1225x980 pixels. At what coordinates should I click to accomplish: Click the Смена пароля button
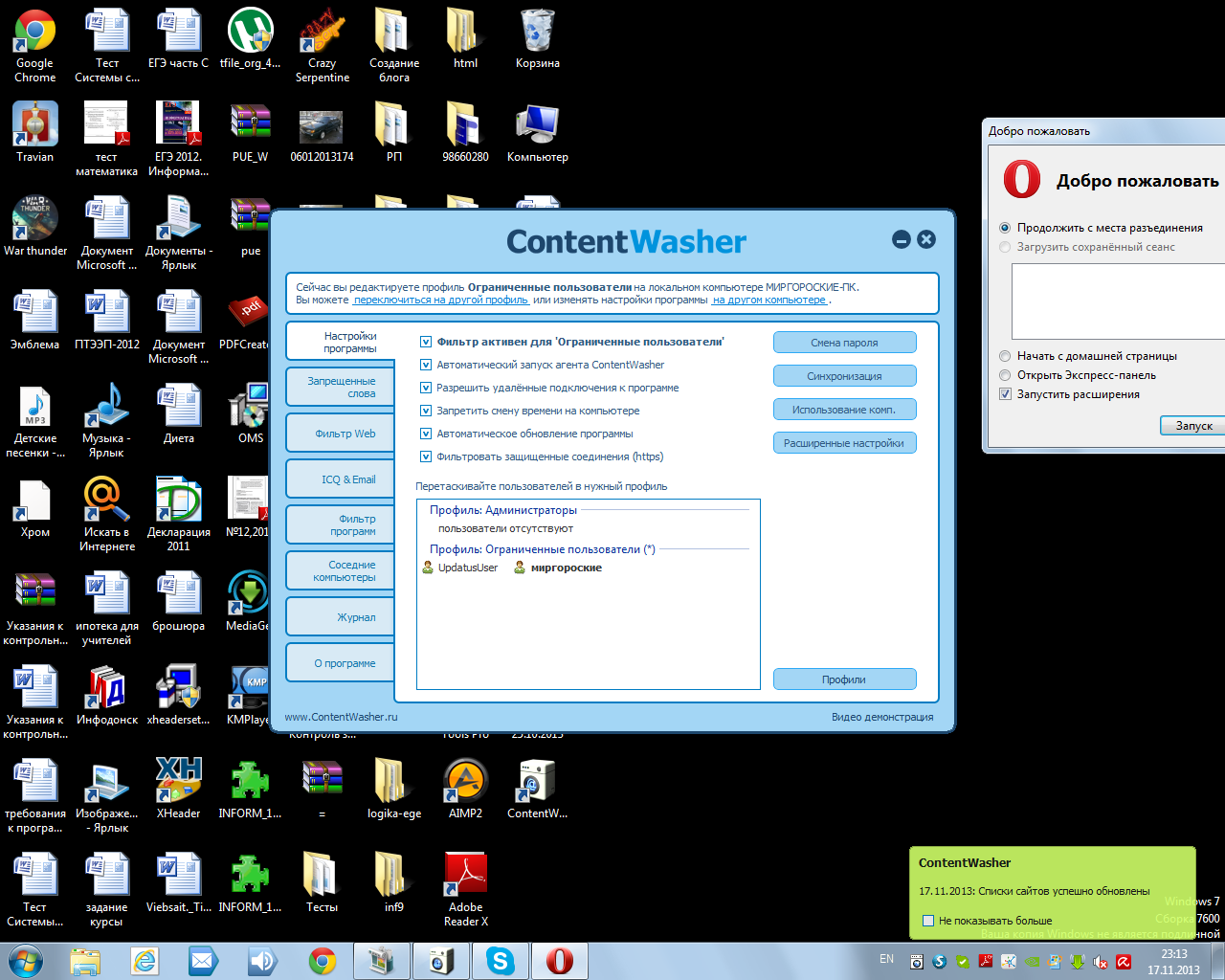click(844, 343)
